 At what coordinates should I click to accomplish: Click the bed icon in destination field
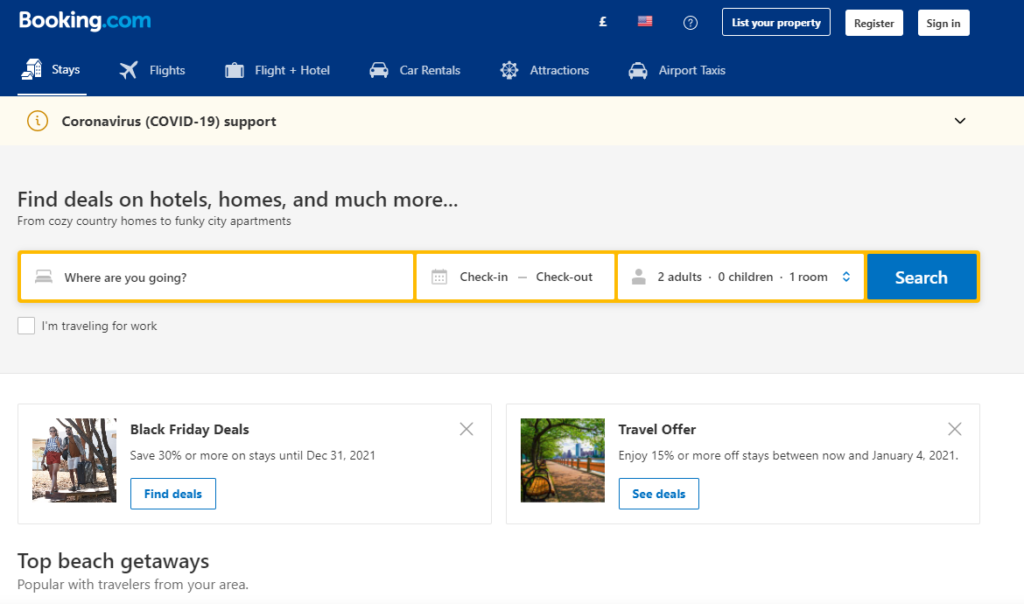click(x=44, y=277)
